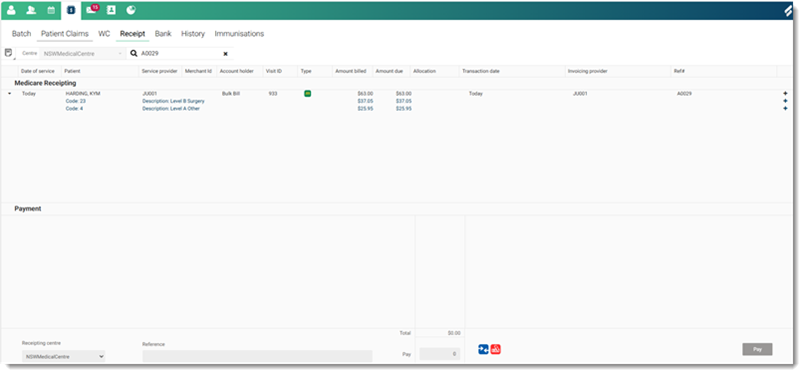Switch to the Batch tab
Viewport: 800px width, 370px height.
(21, 34)
